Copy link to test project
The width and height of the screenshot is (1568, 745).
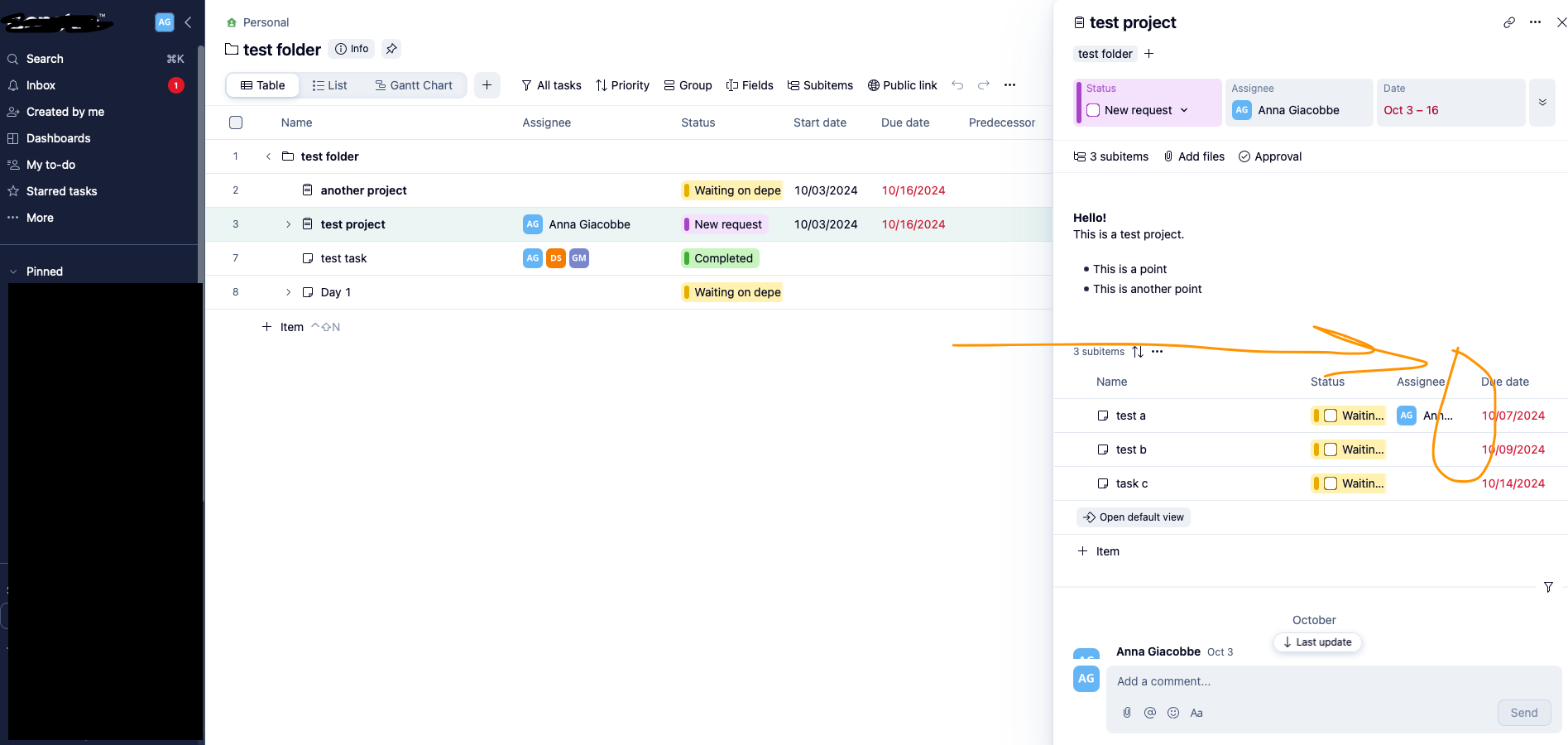(x=1509, y=22)
